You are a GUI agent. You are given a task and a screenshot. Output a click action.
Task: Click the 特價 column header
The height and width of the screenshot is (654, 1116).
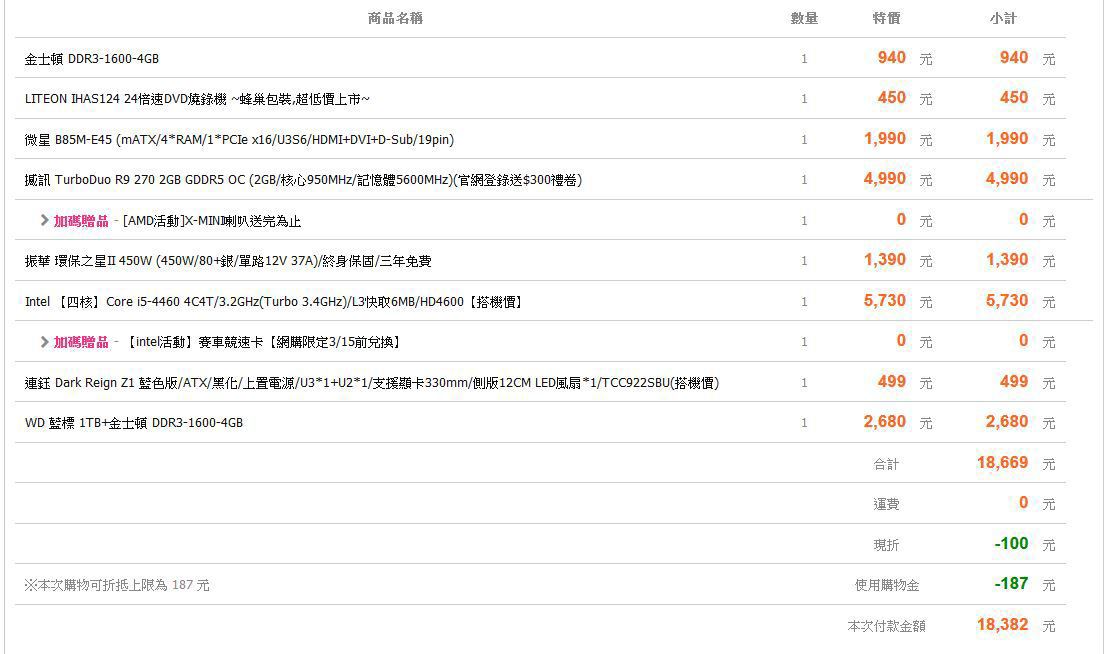887,19
